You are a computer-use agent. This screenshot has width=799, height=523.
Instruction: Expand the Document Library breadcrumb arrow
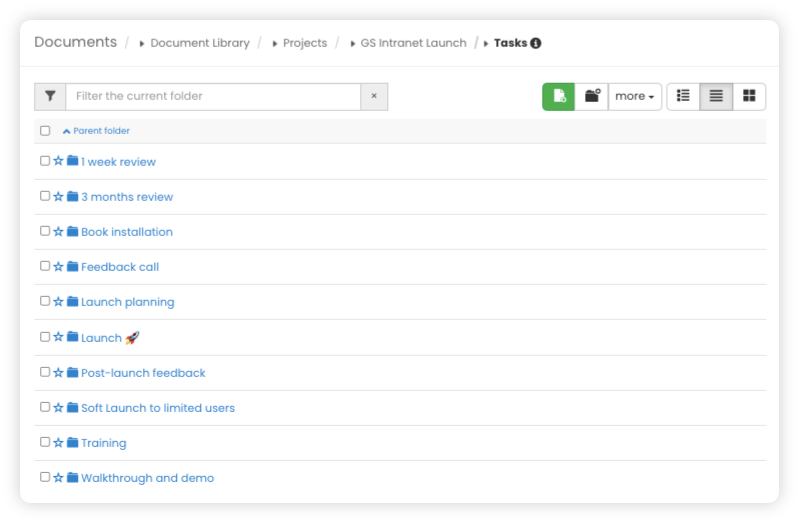pyautogui.click(x=142, y=44)
